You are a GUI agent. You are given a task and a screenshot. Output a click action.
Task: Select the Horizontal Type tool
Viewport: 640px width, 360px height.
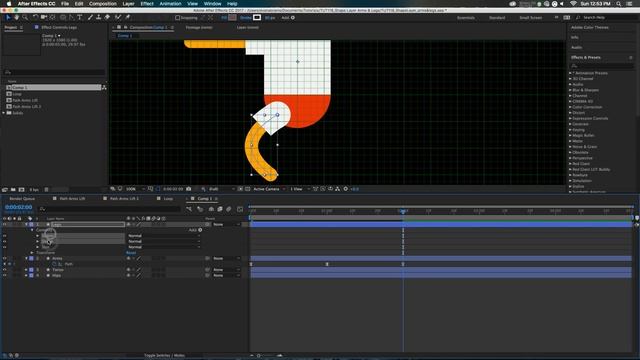[x=80, y=18]
